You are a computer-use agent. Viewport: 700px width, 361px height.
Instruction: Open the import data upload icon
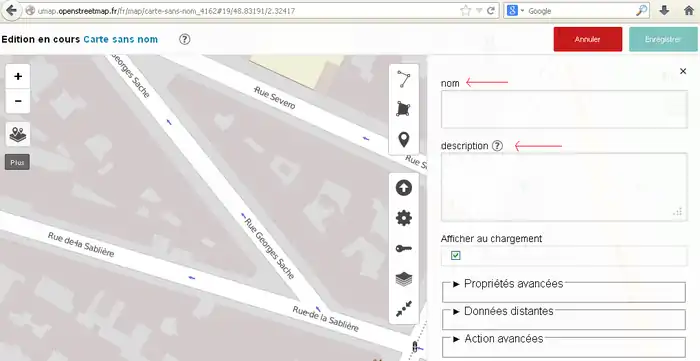(404, 188)
